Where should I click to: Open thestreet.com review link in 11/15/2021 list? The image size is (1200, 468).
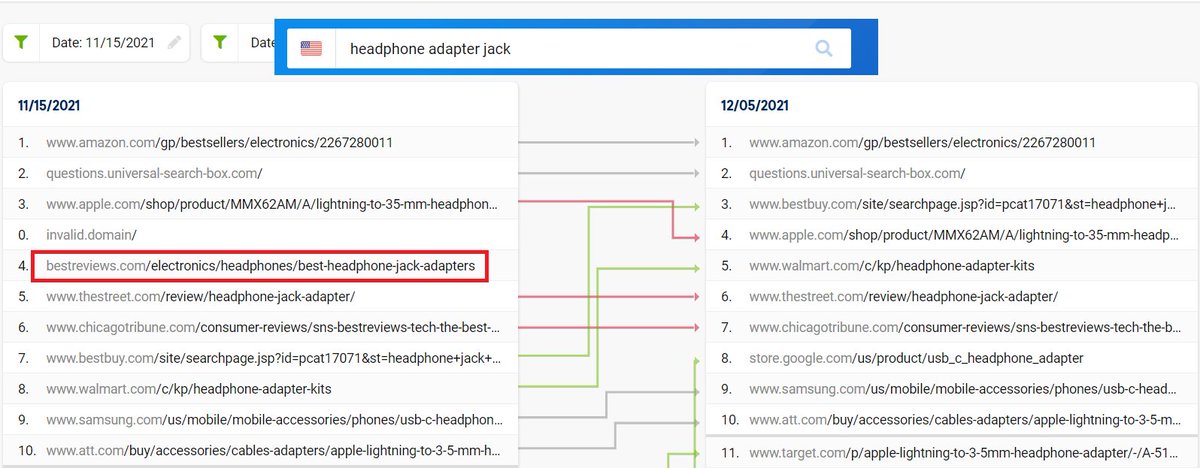200,297
